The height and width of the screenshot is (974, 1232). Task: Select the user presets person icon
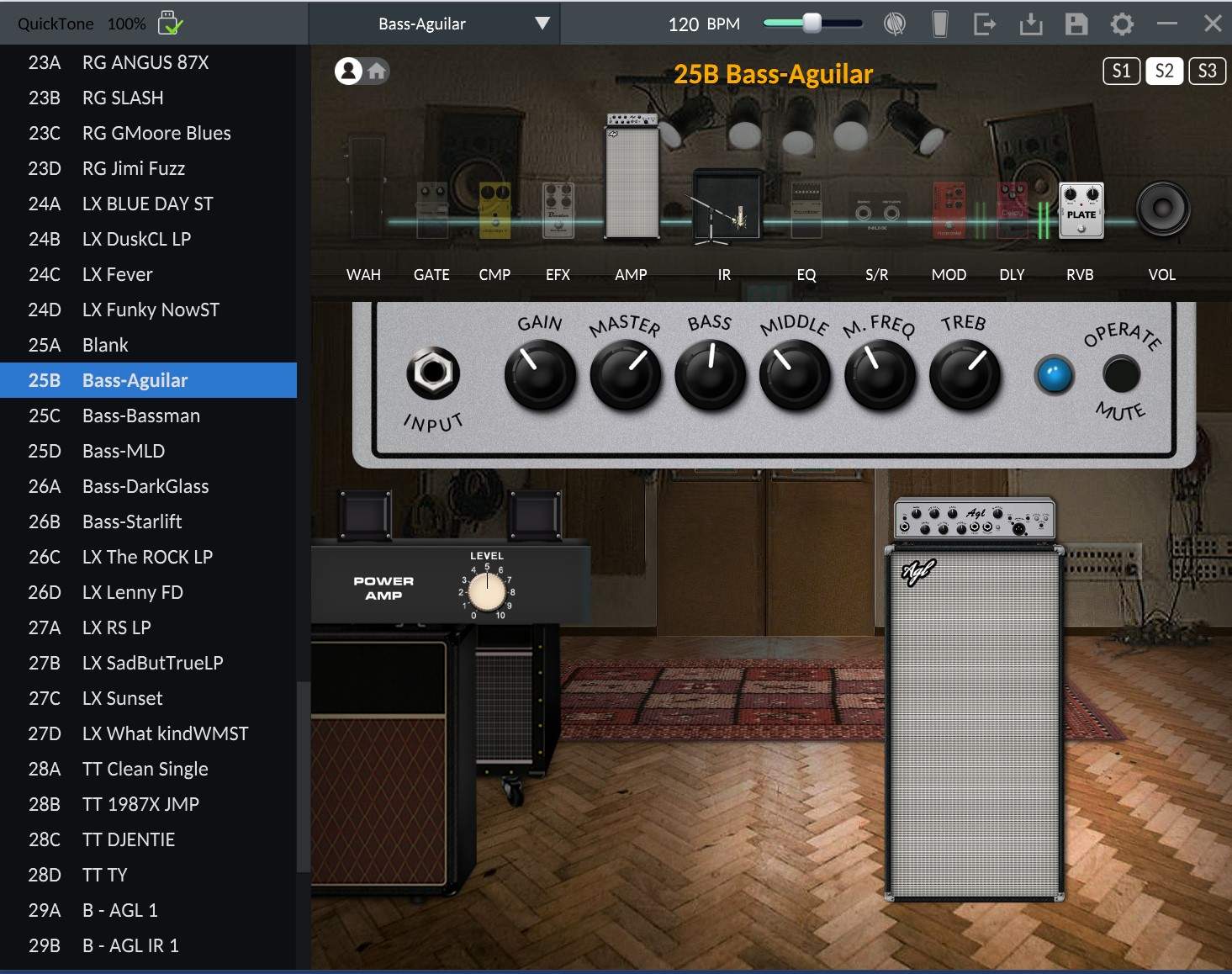tap(348, 71)
